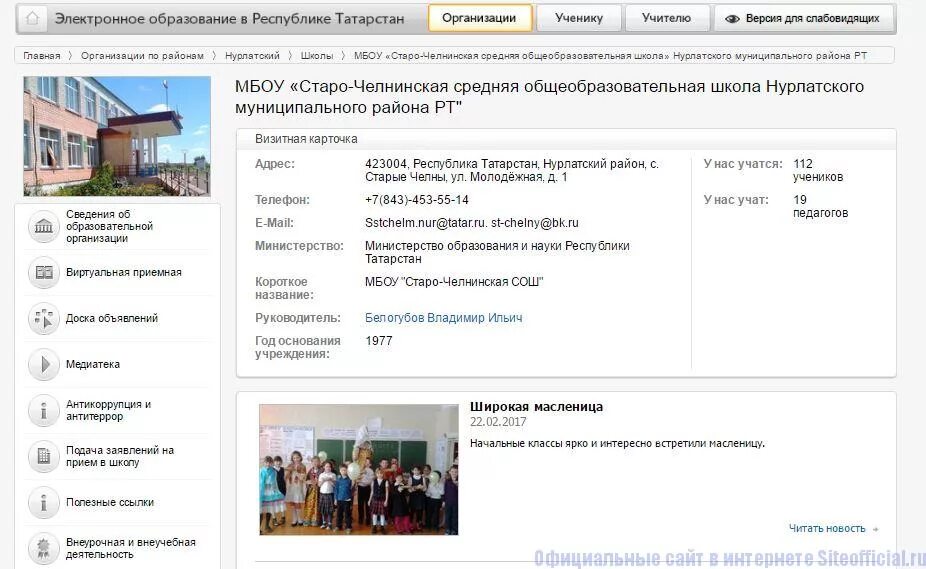Open the Ученику tab

tap(579, 18)
